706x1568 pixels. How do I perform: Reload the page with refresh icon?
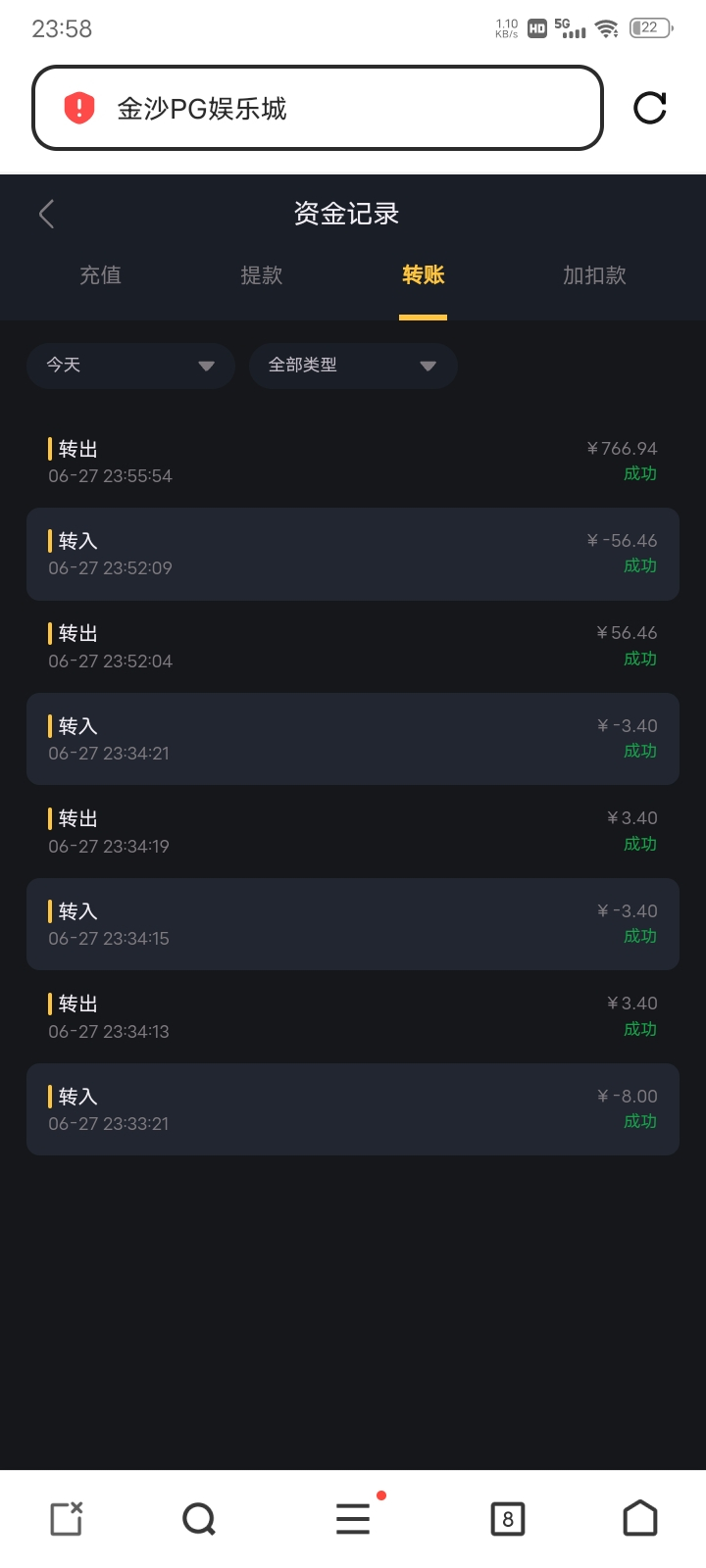649,108
